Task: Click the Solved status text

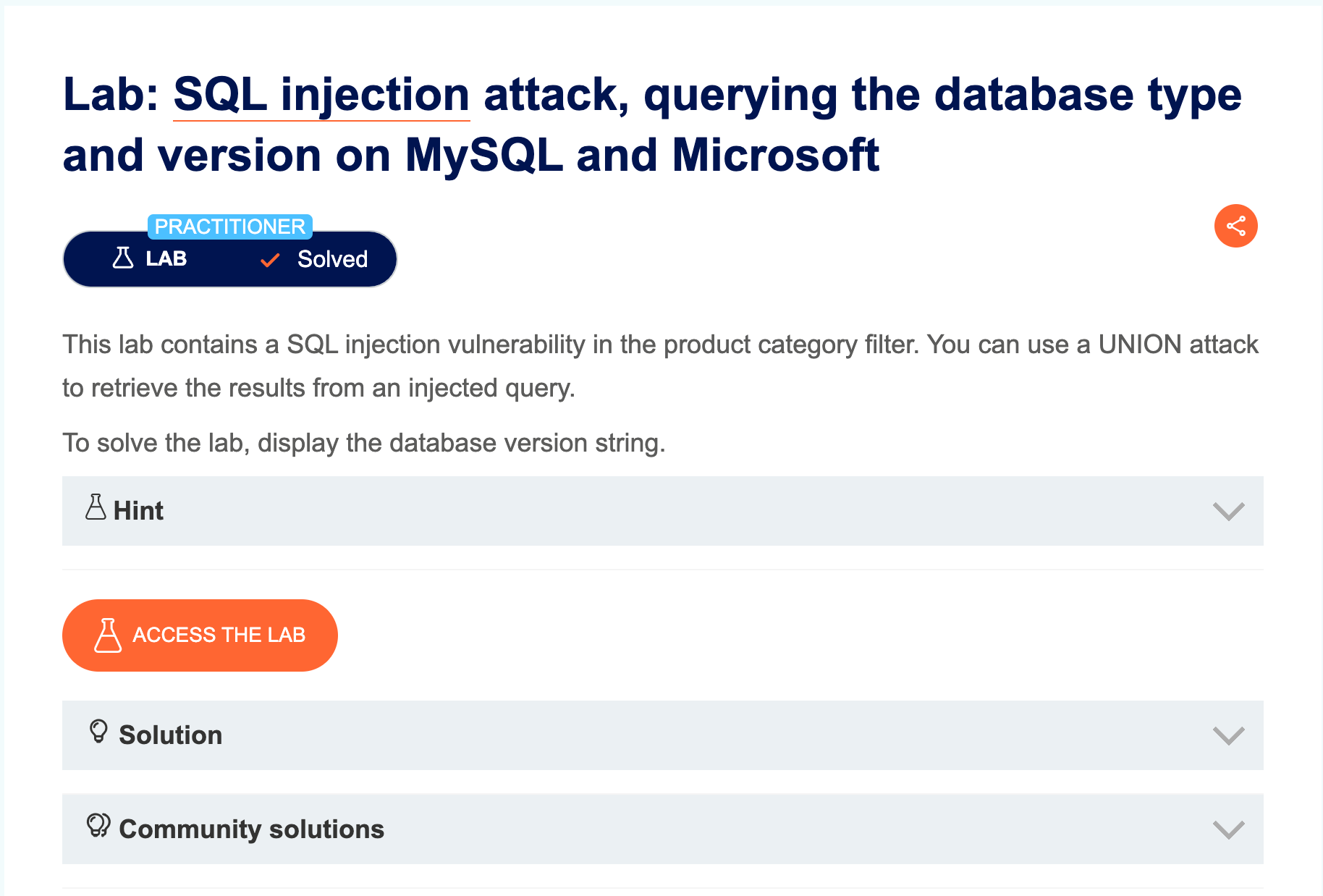Action: tap(332, 259)
